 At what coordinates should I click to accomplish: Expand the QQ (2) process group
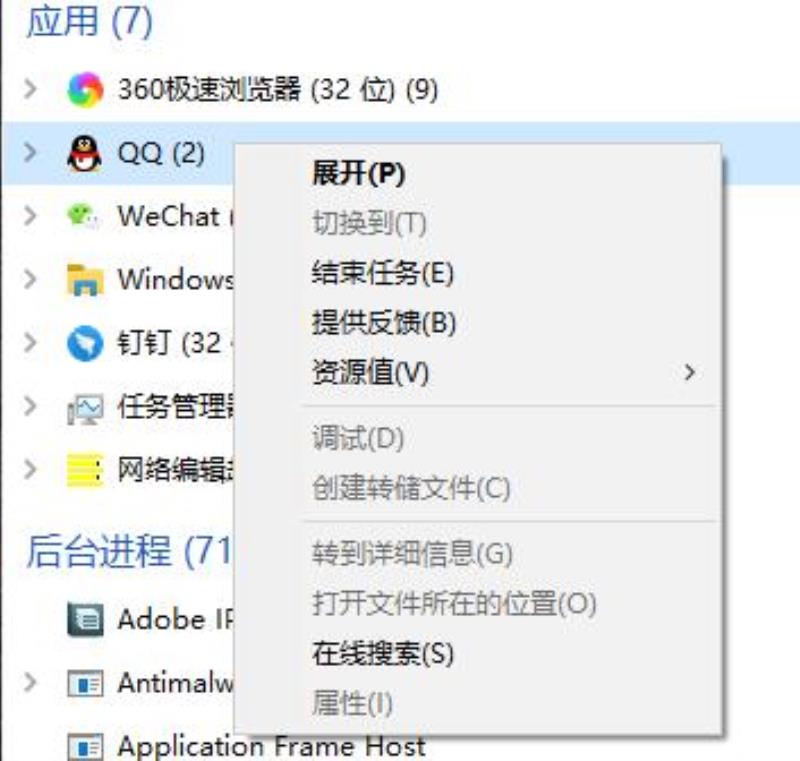[31, 152]
